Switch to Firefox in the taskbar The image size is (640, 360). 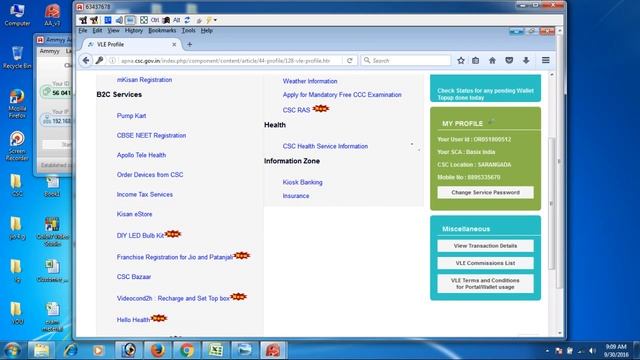pyautogui.click(x=158, y=350)
